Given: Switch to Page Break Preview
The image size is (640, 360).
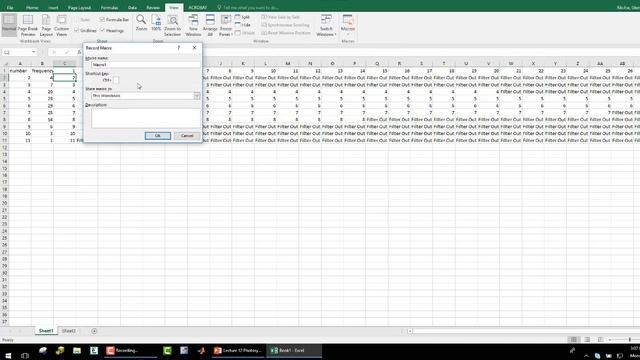Looking at the screenshot, I should pyautogui.click(x=28, y=25).
